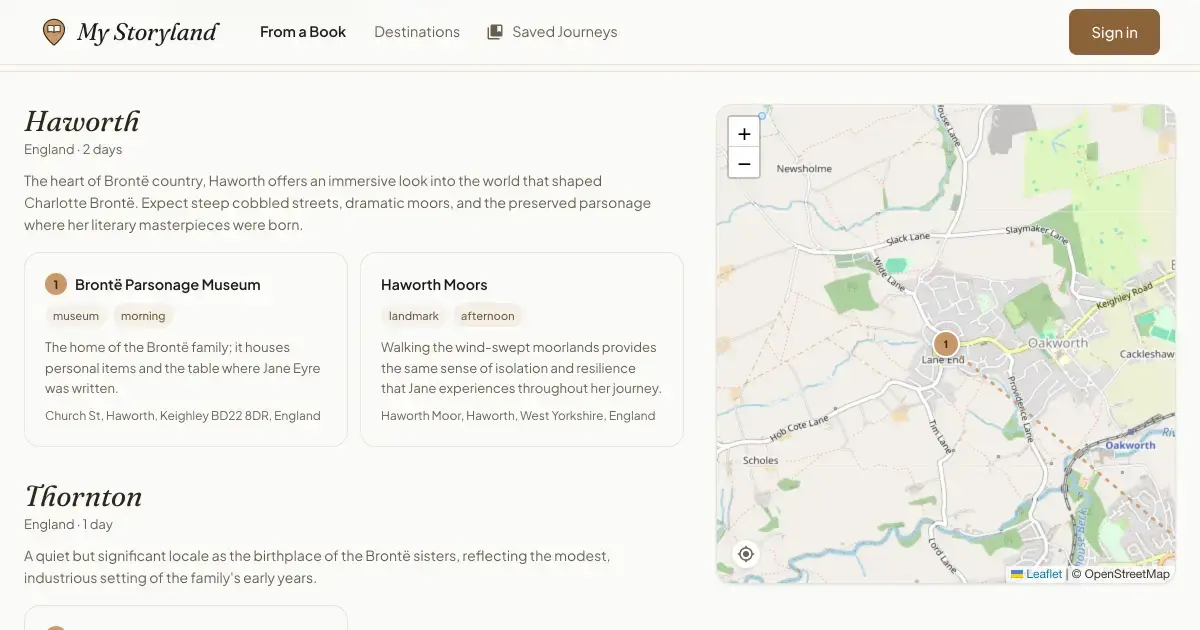Click the Haworth Moor, West Yorkshire address
Image resolution: width=1200 pixels, height=630 pixels.
518,416
